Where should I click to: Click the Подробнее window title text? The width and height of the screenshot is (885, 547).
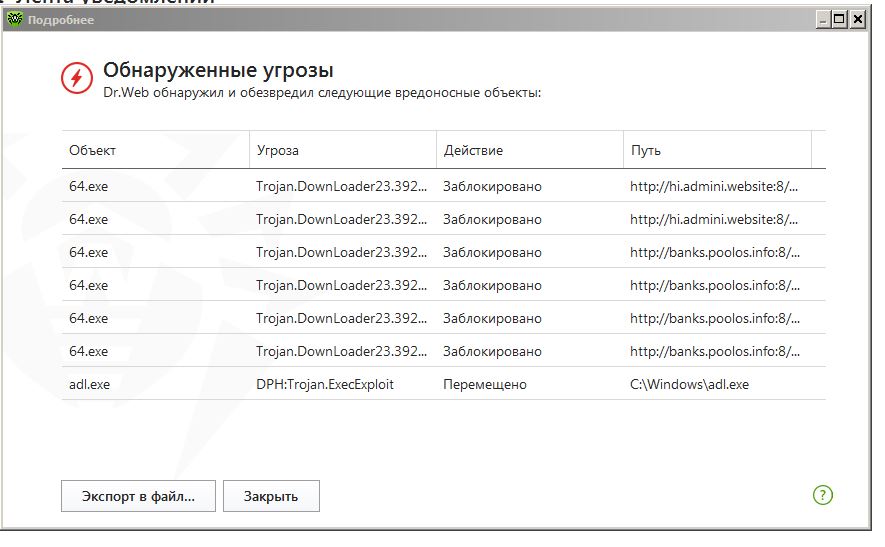pyautogui.click(x=61, y=20)
